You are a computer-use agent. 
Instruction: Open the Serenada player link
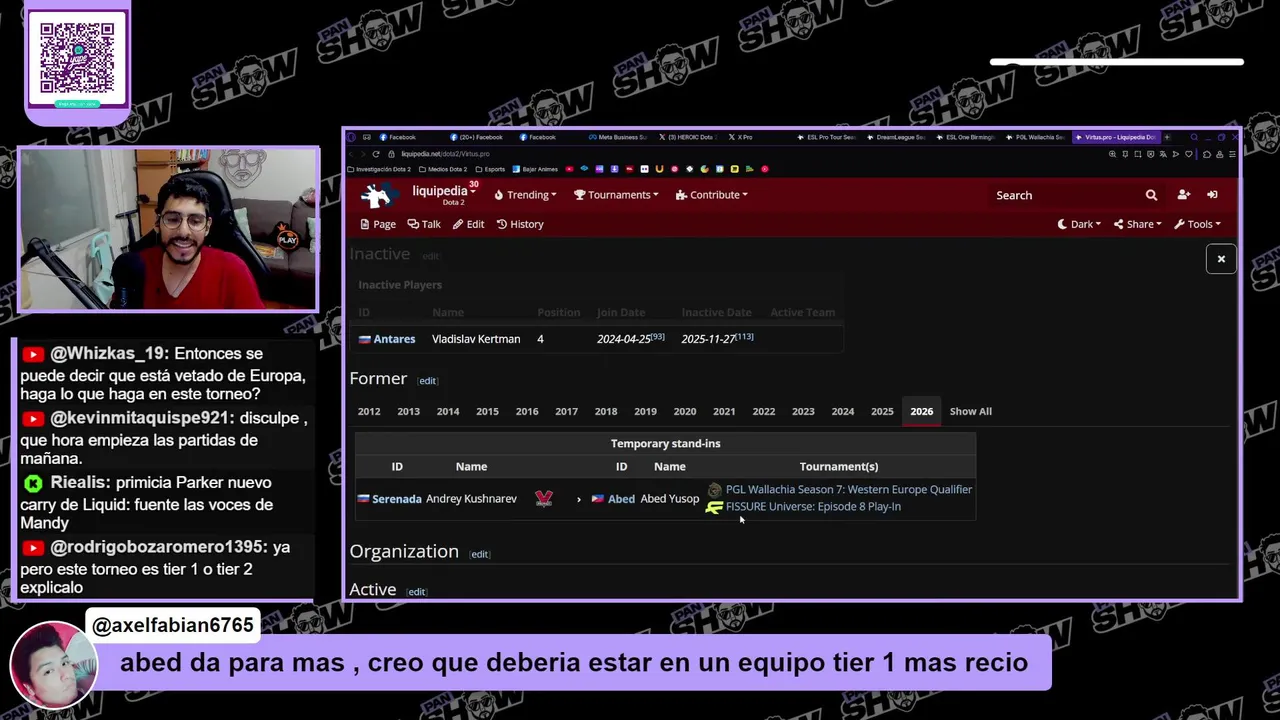(x=396, y=499)
